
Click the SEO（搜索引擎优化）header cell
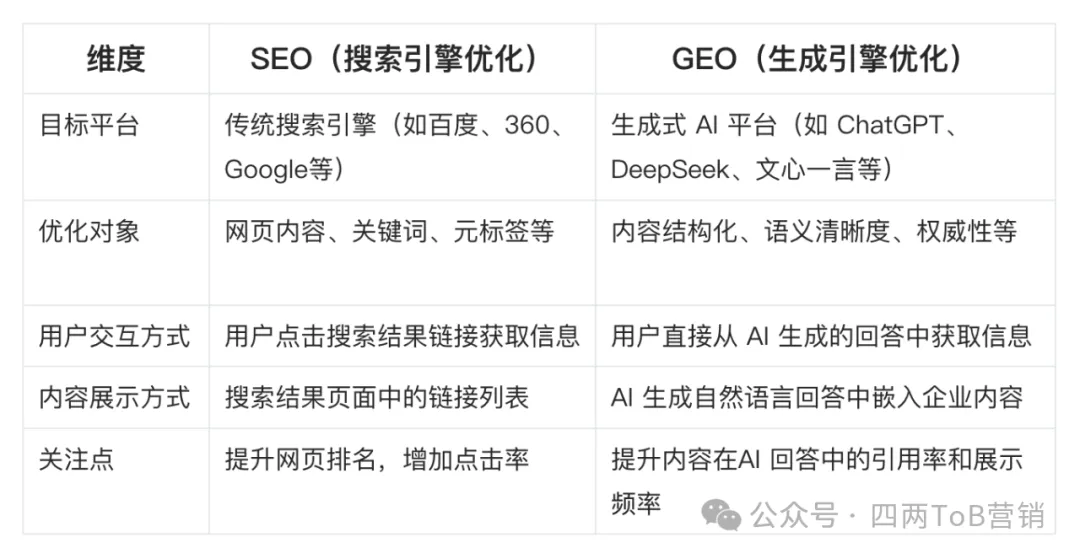402,59
